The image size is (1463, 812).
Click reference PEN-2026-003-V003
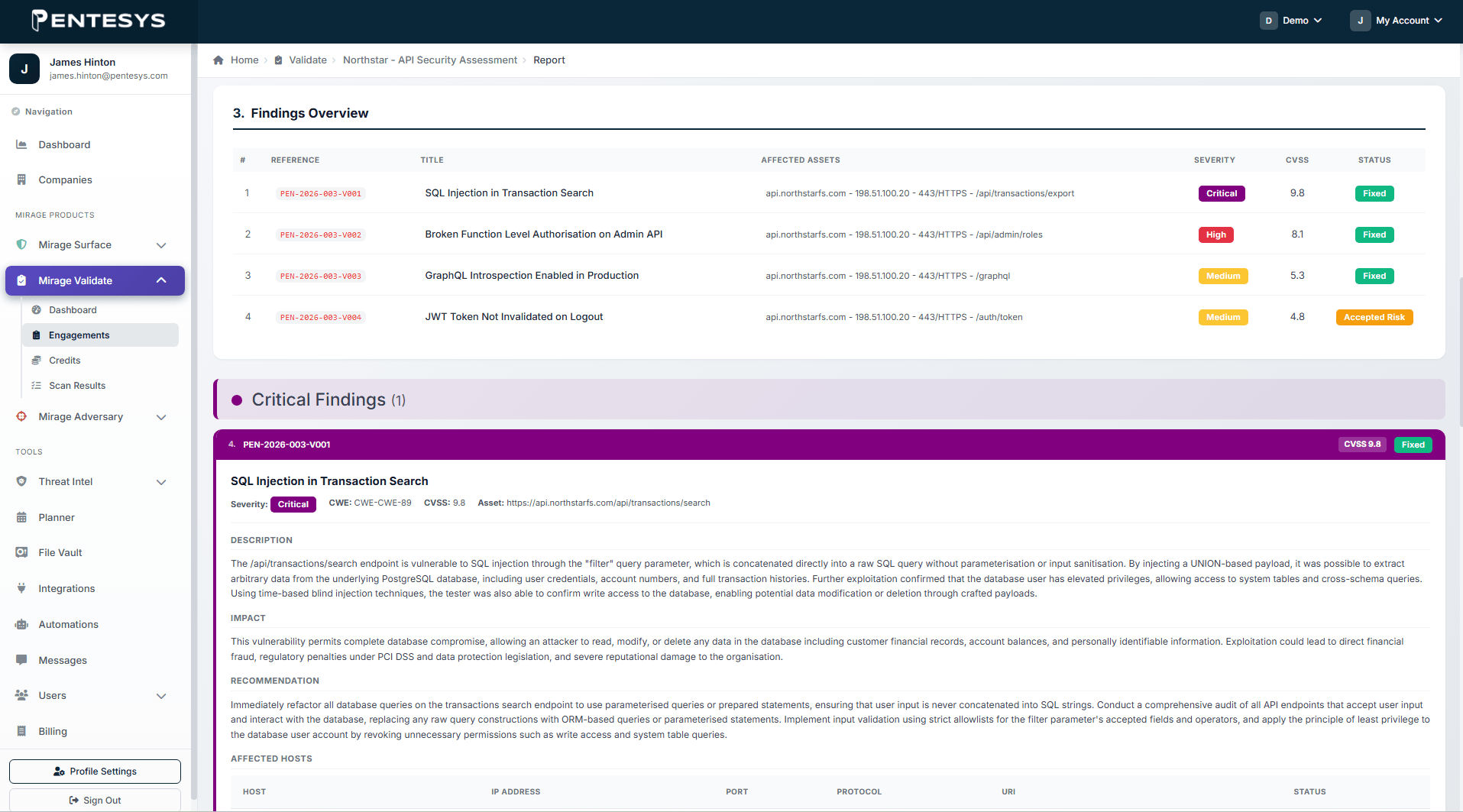tap(321, 277)
